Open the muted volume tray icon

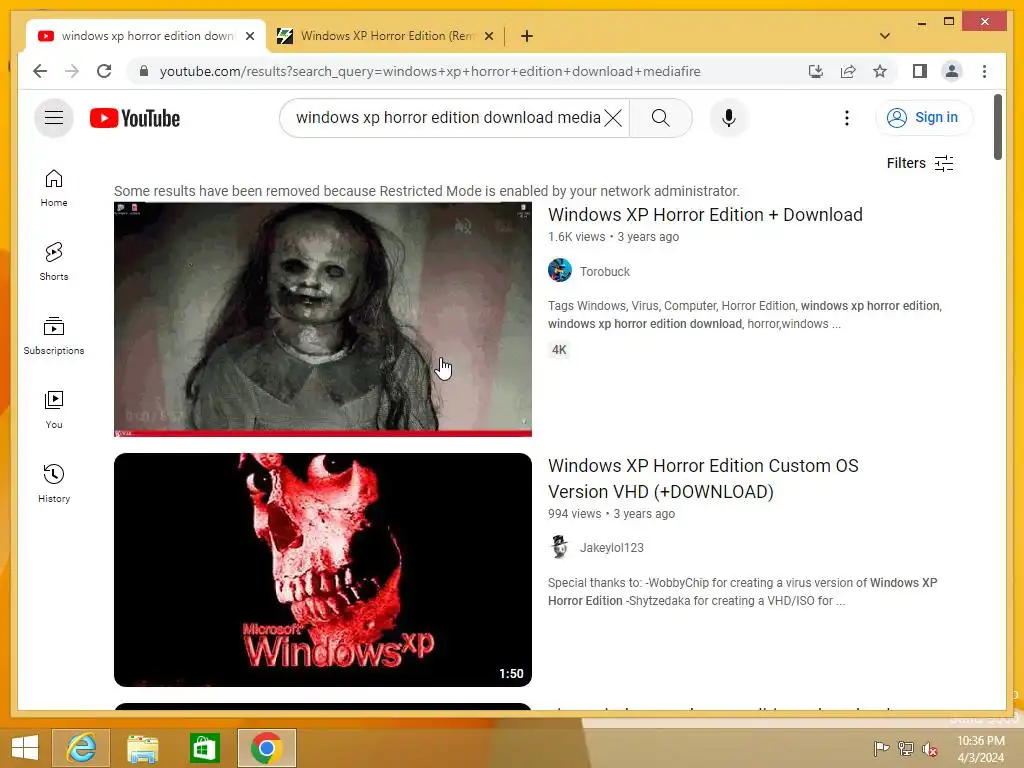coord(929,749)
